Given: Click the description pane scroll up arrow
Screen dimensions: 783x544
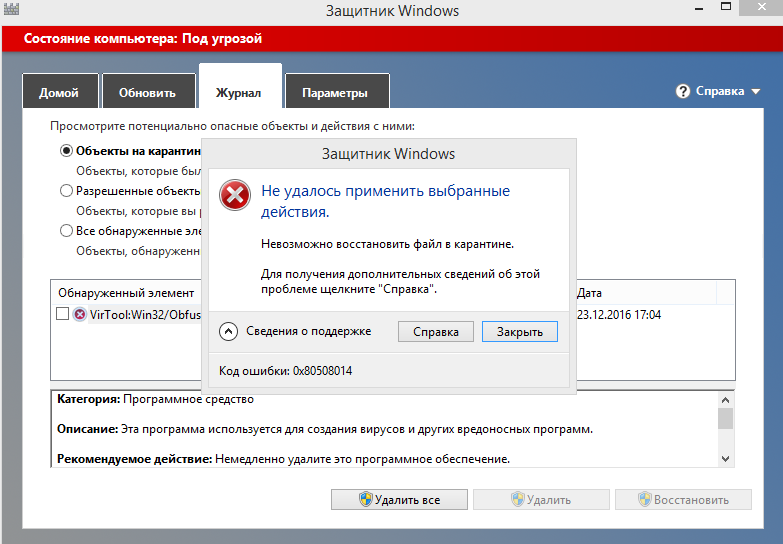Looking at the screenshot, I should pyautogui.click(x=726, y=400).
